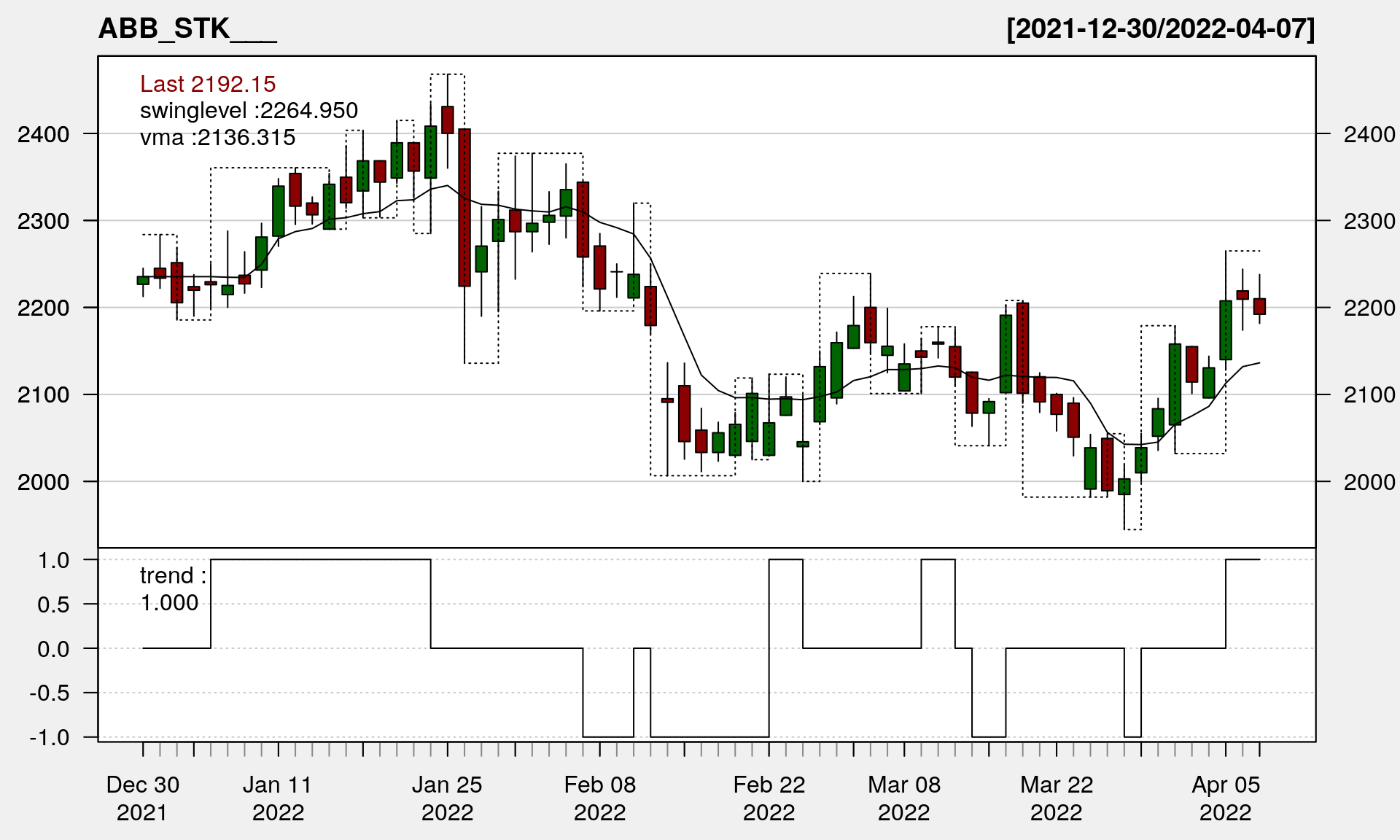The image size is (1400, 840).
Task: Click the 2000 right y-axis label
Action: [x=1369, y=482]
